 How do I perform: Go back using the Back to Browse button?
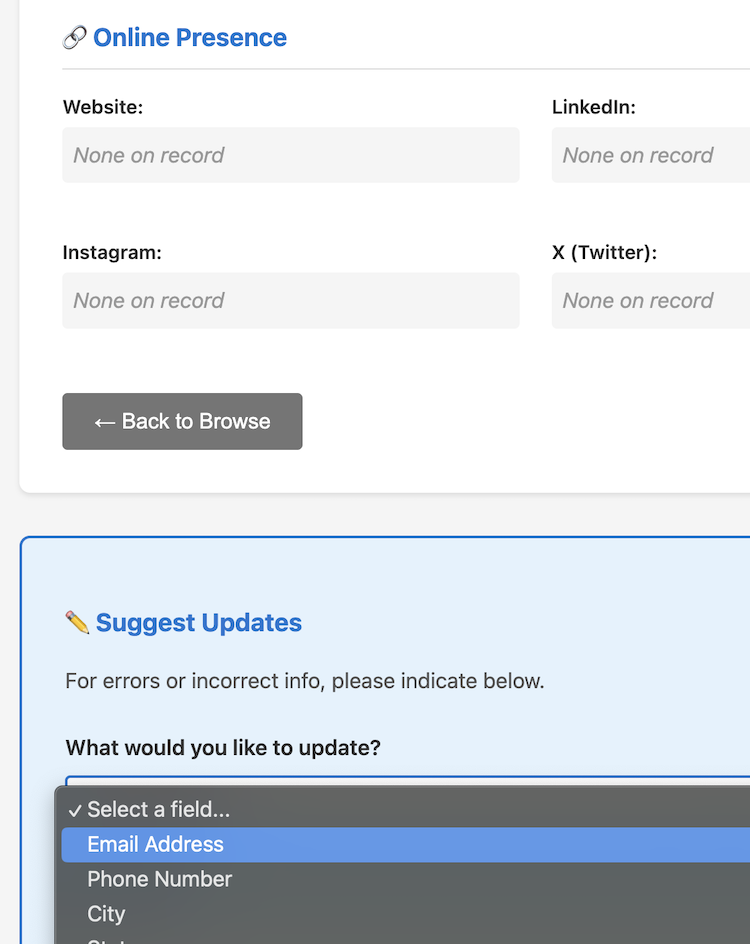[182, 421]
